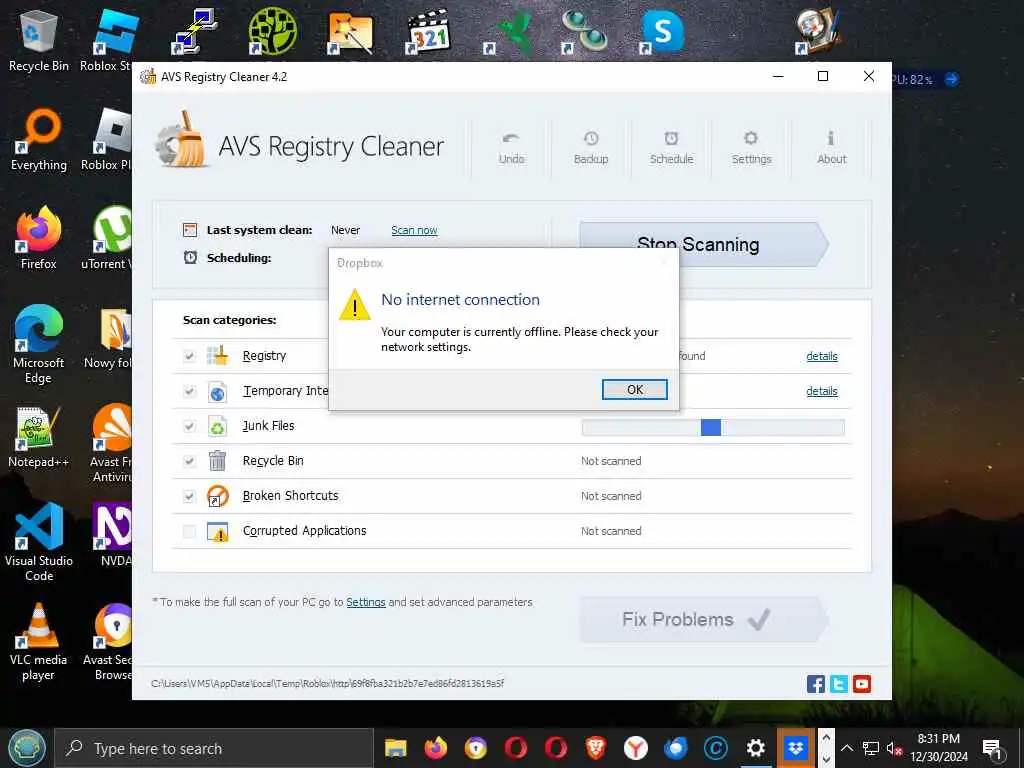The height and width of the screenshot is (768, 1024).
Task: Click the Junk Files scan progress bar
Action: 712,428
